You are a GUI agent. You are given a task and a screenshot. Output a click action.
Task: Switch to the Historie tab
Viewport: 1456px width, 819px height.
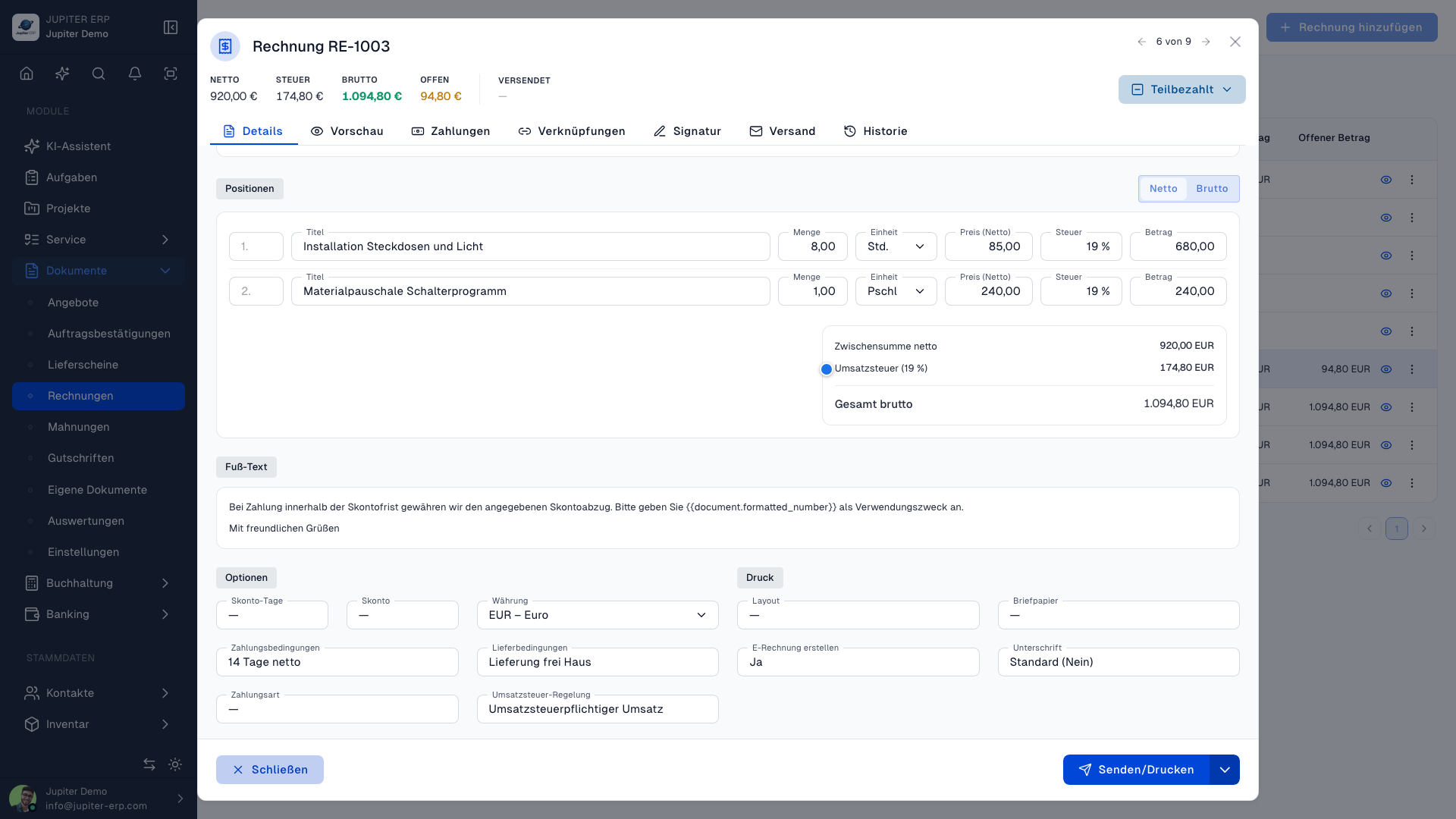pos(875,131)
